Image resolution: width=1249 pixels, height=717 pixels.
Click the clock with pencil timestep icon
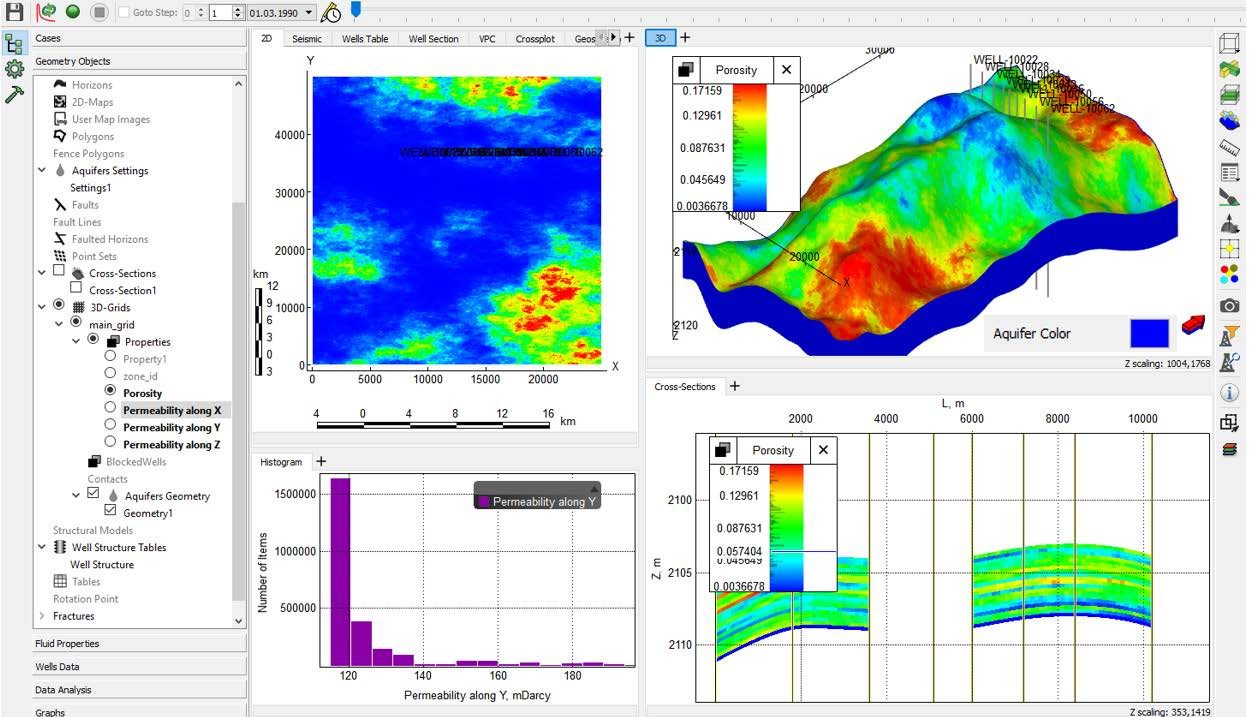331,12
